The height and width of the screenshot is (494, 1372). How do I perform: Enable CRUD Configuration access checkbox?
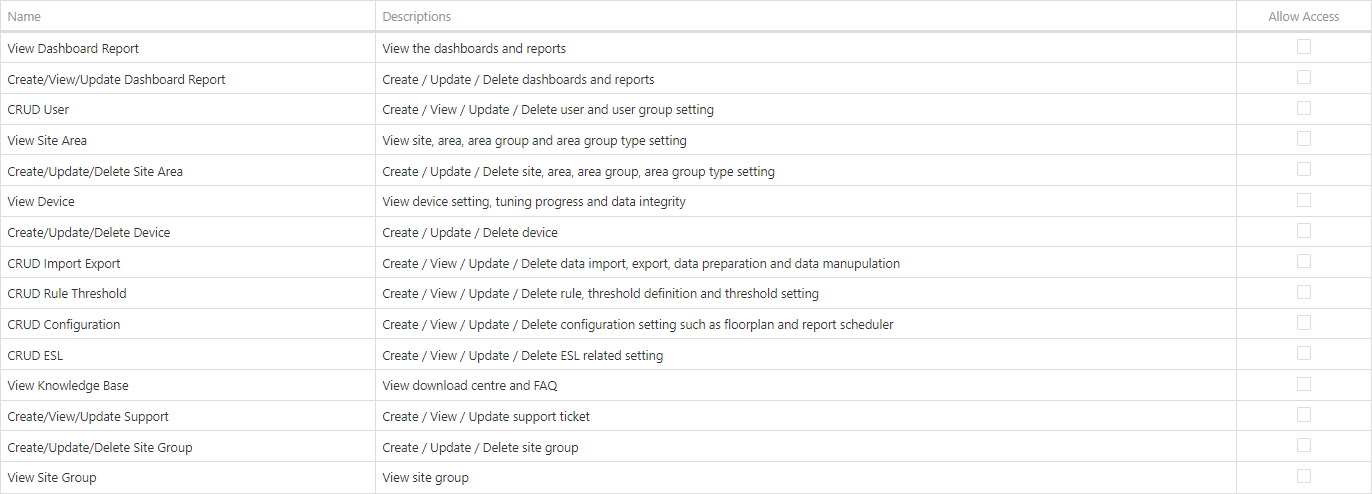[x=1304, y=323]
